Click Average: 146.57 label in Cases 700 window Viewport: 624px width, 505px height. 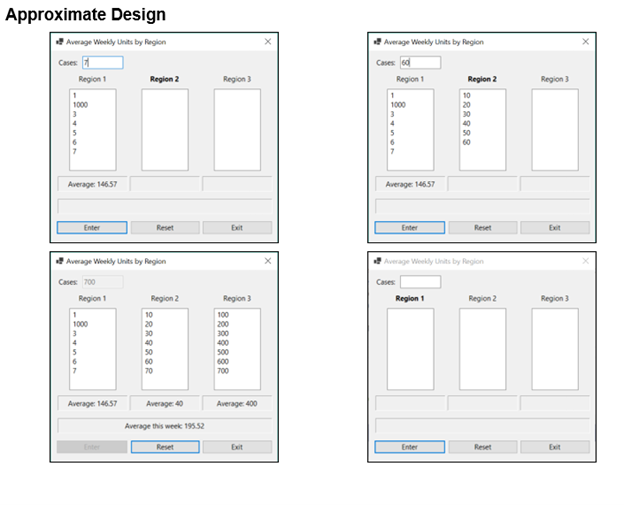(x=92, y=404)
